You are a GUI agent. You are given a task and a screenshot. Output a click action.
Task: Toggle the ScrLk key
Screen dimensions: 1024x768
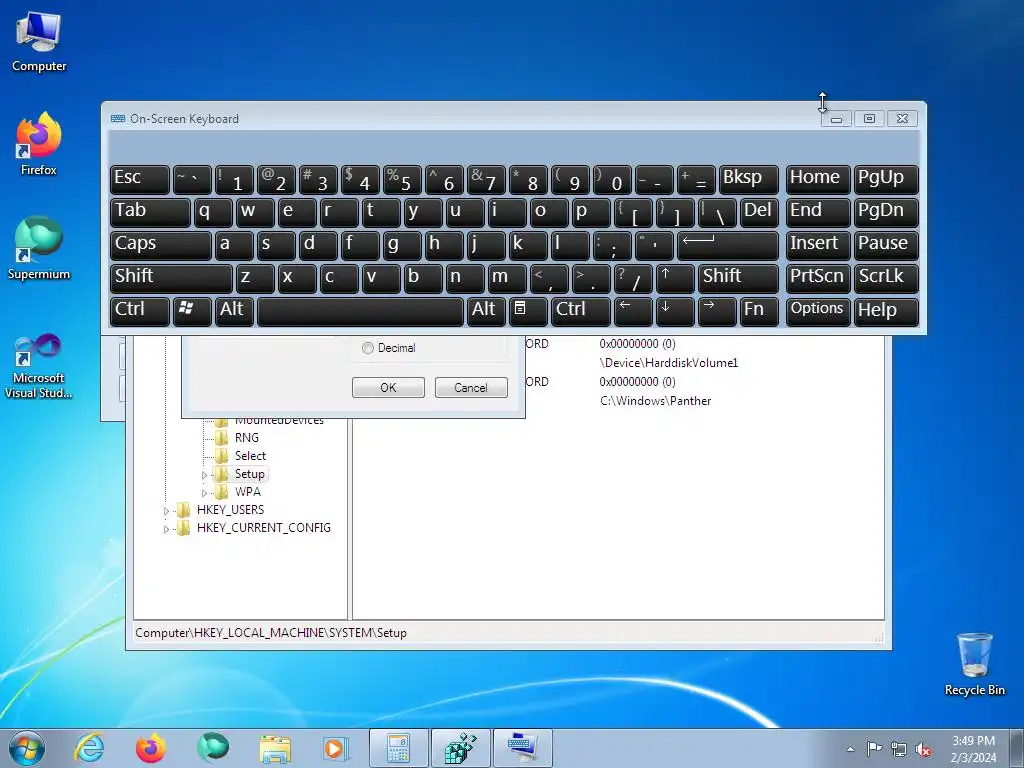(x=886, y=278)
